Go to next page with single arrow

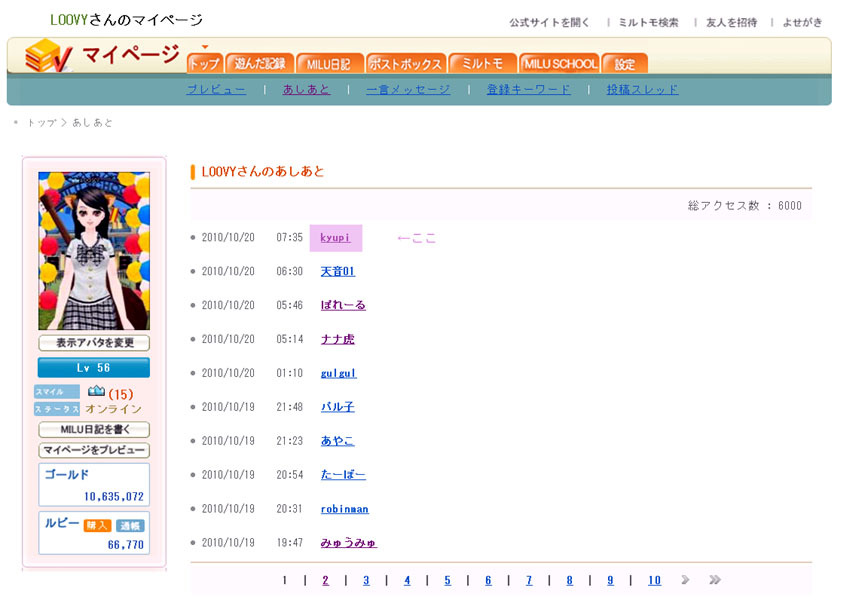[685, 580]
